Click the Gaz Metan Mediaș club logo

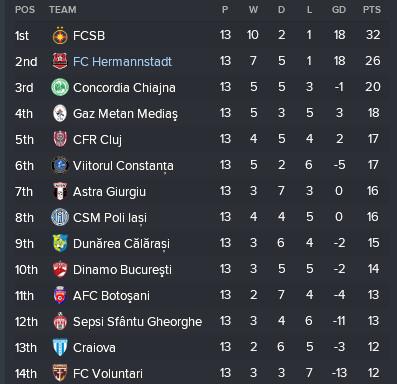pos(60,113)
